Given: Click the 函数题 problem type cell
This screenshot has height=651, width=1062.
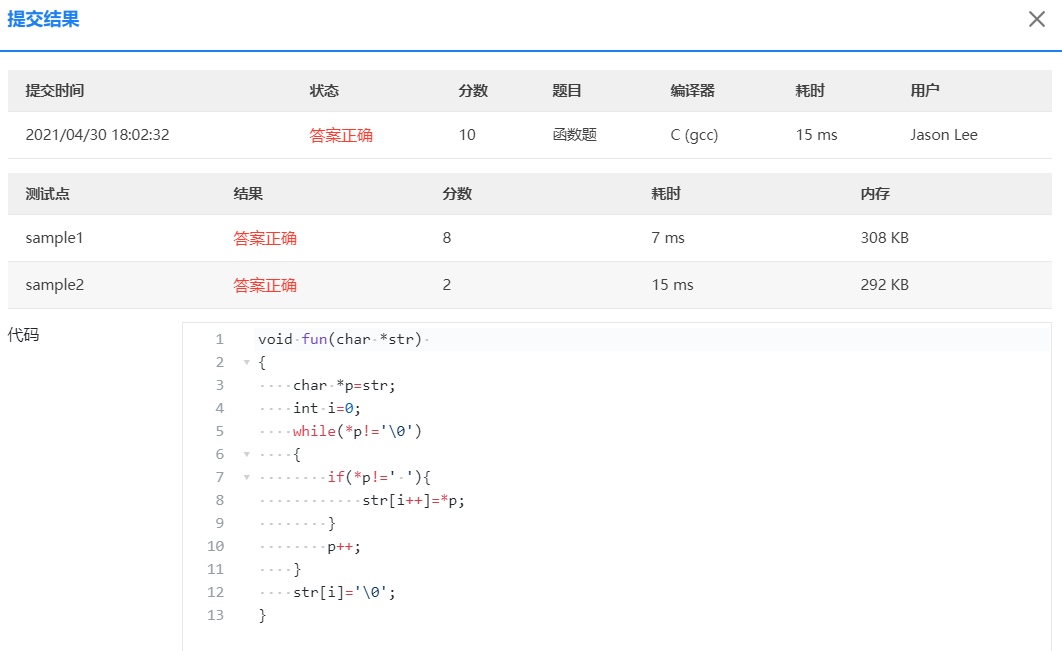Looking at the screenshot, I should pos(574,135).
